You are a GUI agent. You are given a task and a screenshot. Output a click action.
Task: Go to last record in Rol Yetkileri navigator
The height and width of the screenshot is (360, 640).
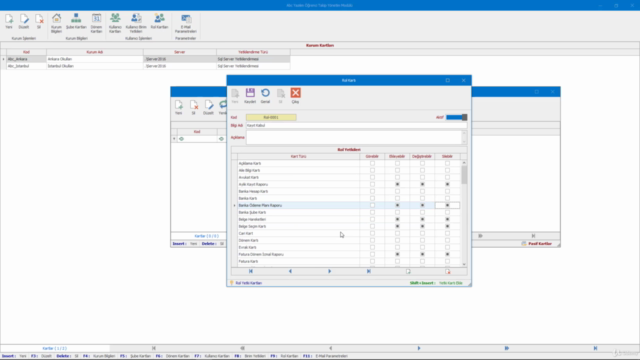click(369, 271)
